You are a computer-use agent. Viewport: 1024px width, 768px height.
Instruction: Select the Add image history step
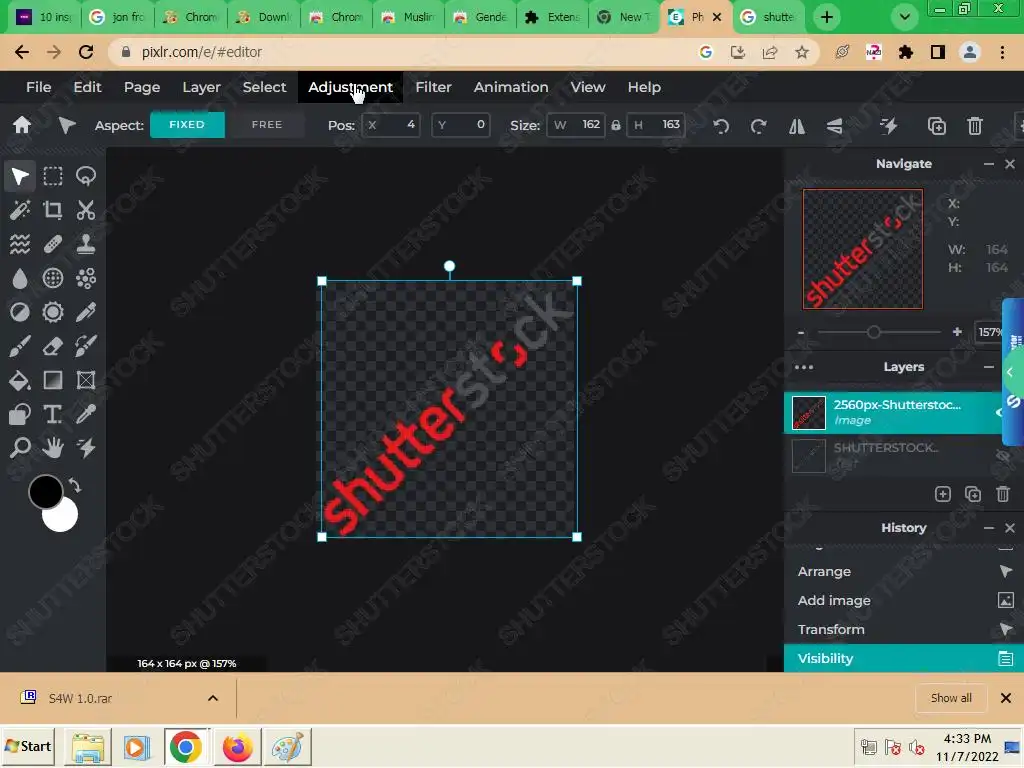(904, 600)
